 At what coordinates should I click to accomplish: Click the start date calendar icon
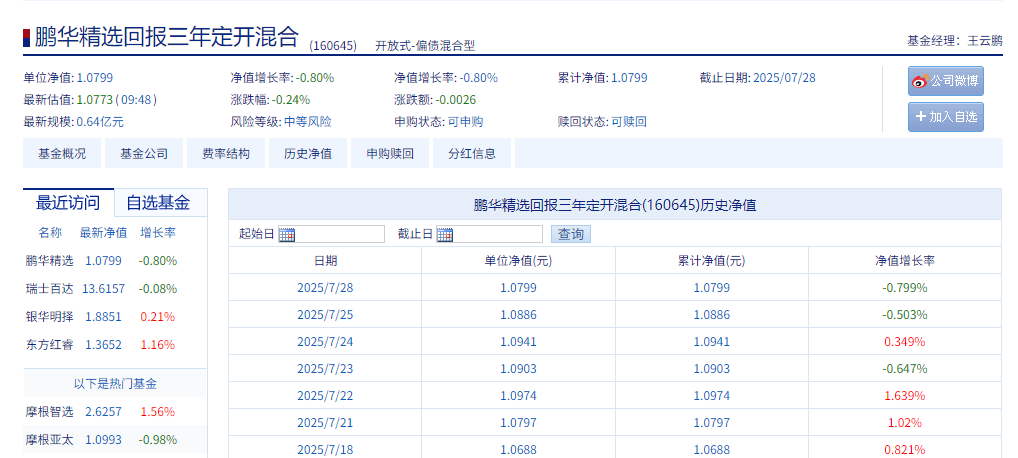pos(287,235)
